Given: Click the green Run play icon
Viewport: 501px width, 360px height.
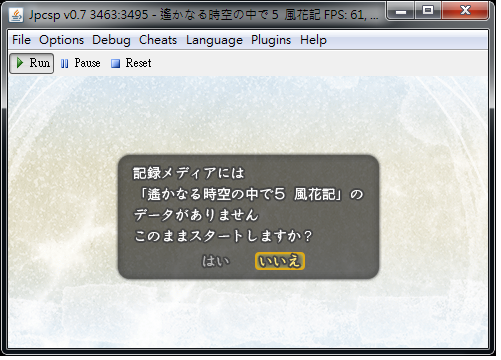Looking at the screenshot, I should tap(20, 63).
